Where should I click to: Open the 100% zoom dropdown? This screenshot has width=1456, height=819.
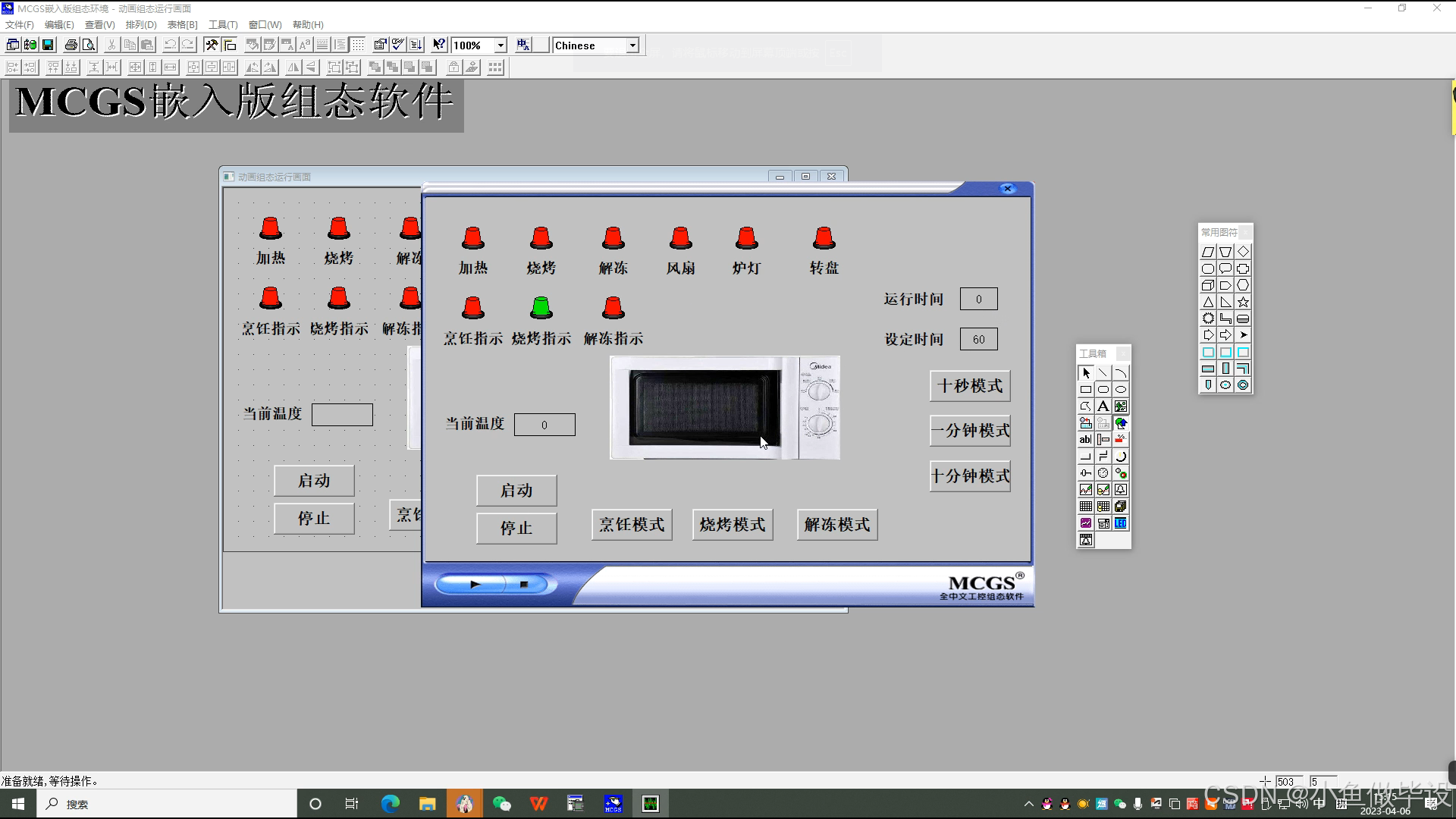500,45
